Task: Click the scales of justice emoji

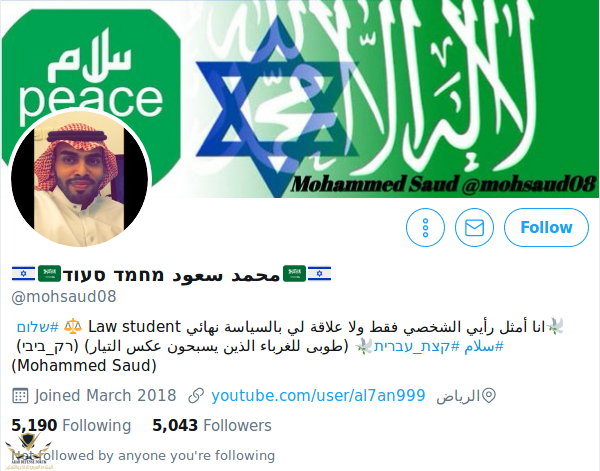Action: click(73, 326)
